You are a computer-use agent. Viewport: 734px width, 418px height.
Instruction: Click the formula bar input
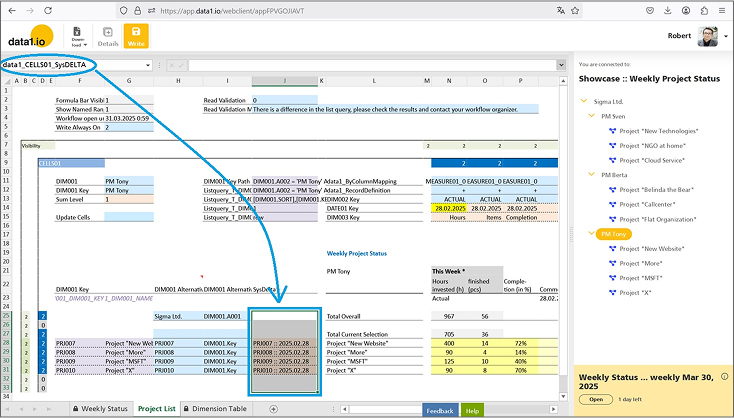point(372,65)
